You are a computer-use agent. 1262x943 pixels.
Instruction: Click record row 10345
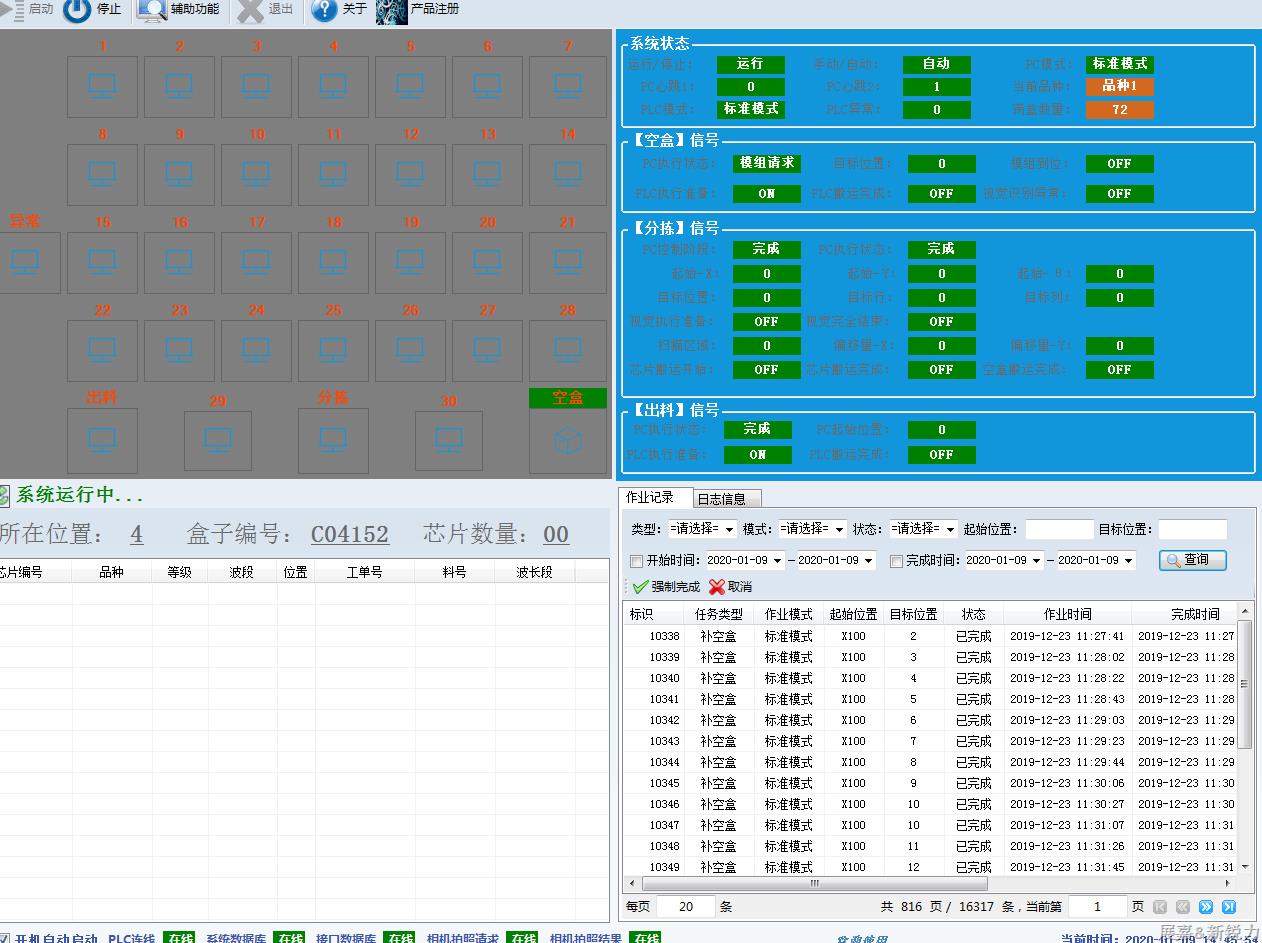point(930,783)
